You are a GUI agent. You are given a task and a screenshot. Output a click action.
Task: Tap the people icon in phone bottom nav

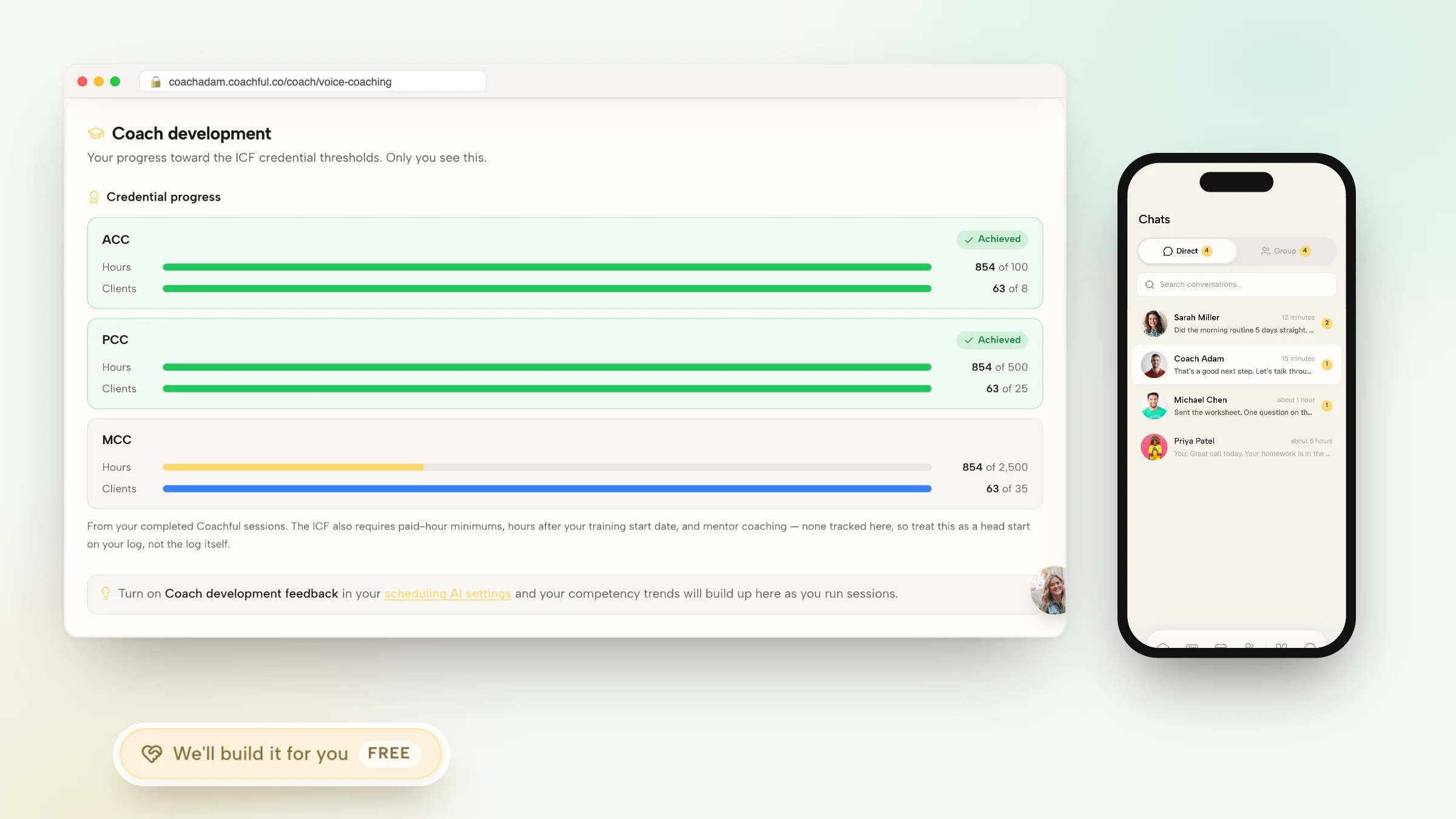click(x=1250, y=646)
